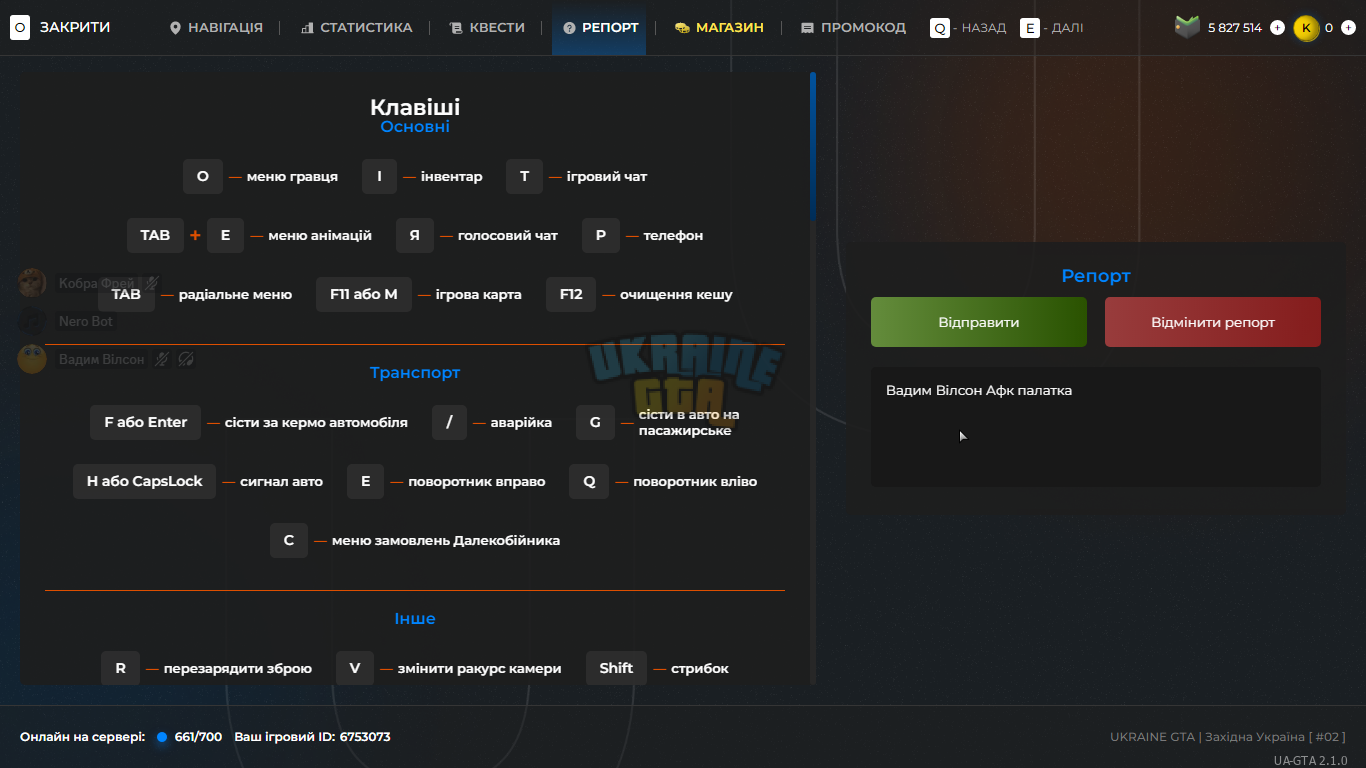Click the H або CapsLock key cap
Viewport: 1366px width, 768px height.
click(144, 481)
